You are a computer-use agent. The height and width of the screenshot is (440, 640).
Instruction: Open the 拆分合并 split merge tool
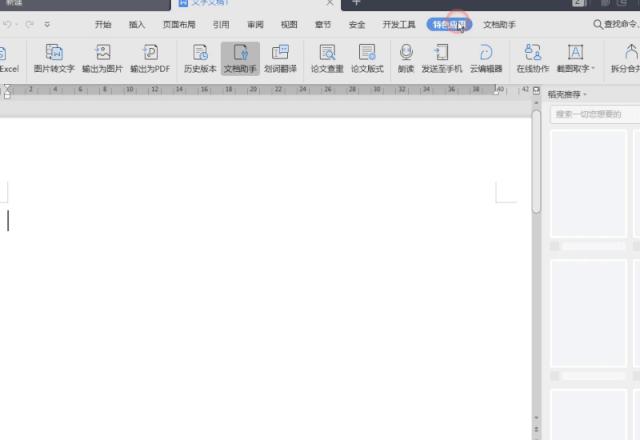625,59
